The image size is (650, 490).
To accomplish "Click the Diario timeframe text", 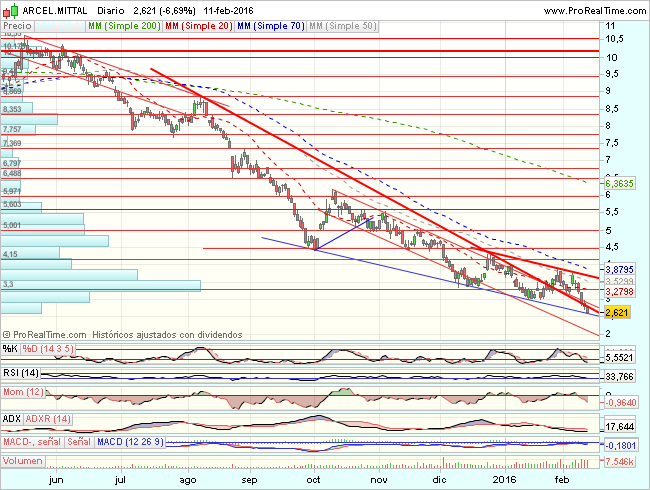I will click(111, 11).
